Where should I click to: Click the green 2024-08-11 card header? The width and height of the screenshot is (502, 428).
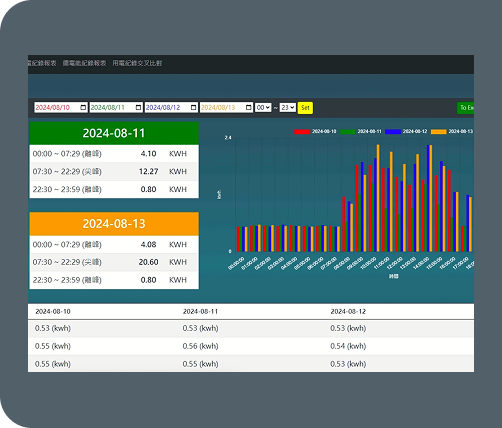[114, 133]
